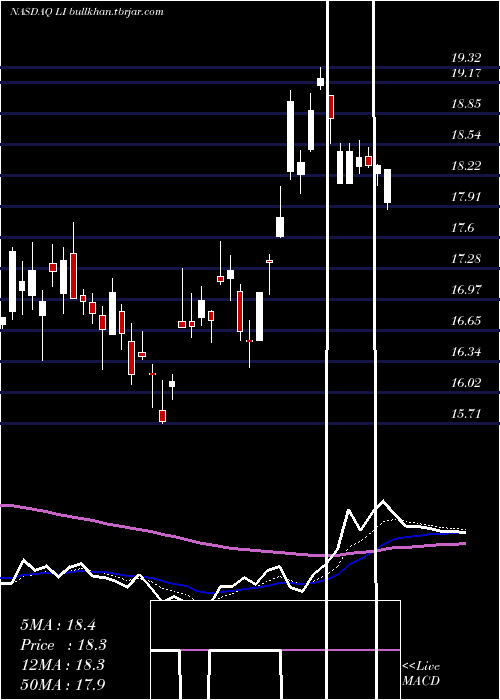Click the 18.54 price level label
Viewport: 500px width, 700px height.
point(466,135)
